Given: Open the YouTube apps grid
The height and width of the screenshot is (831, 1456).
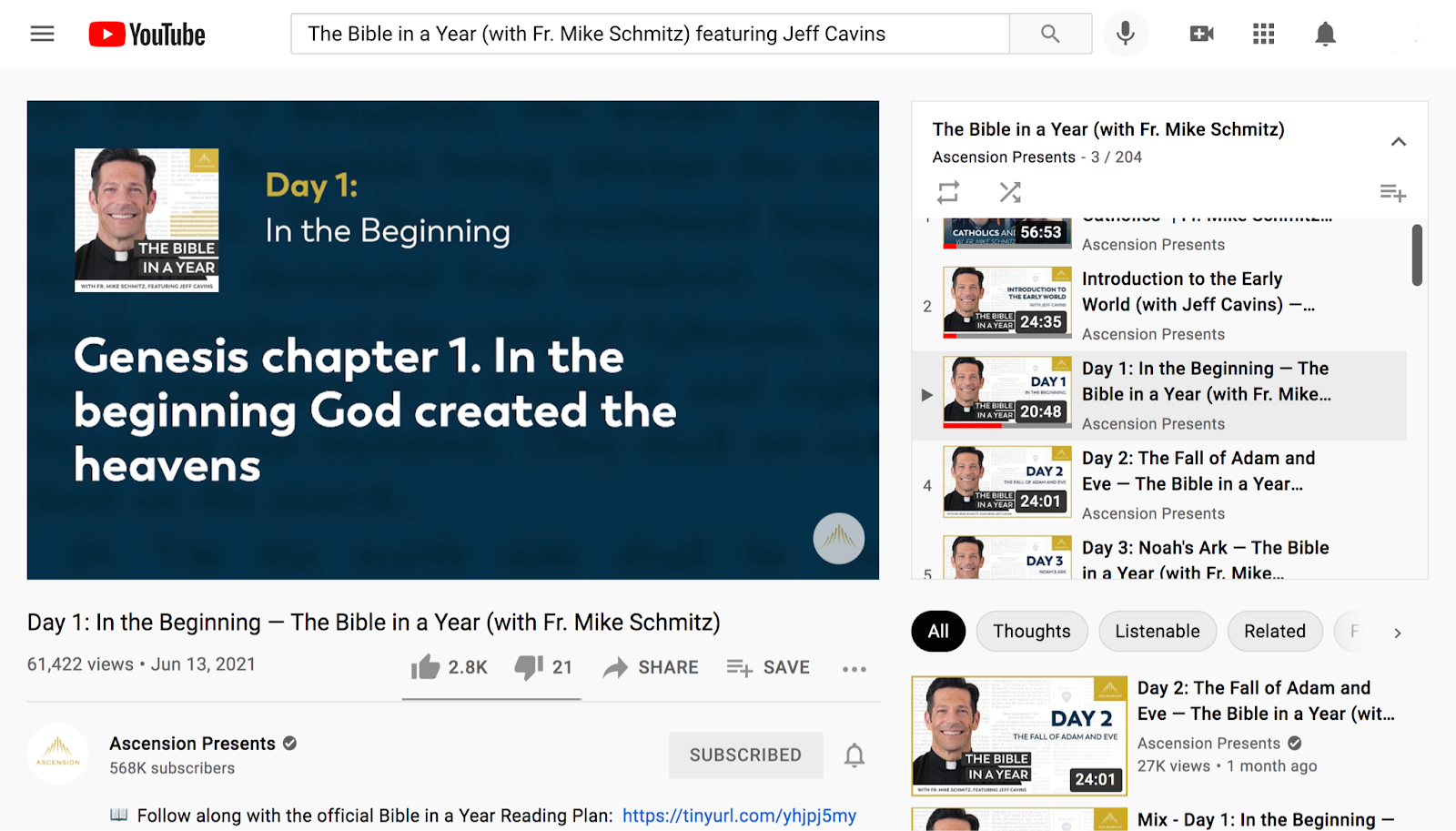Looking at the screenshot, I should tap(1263, 34).
